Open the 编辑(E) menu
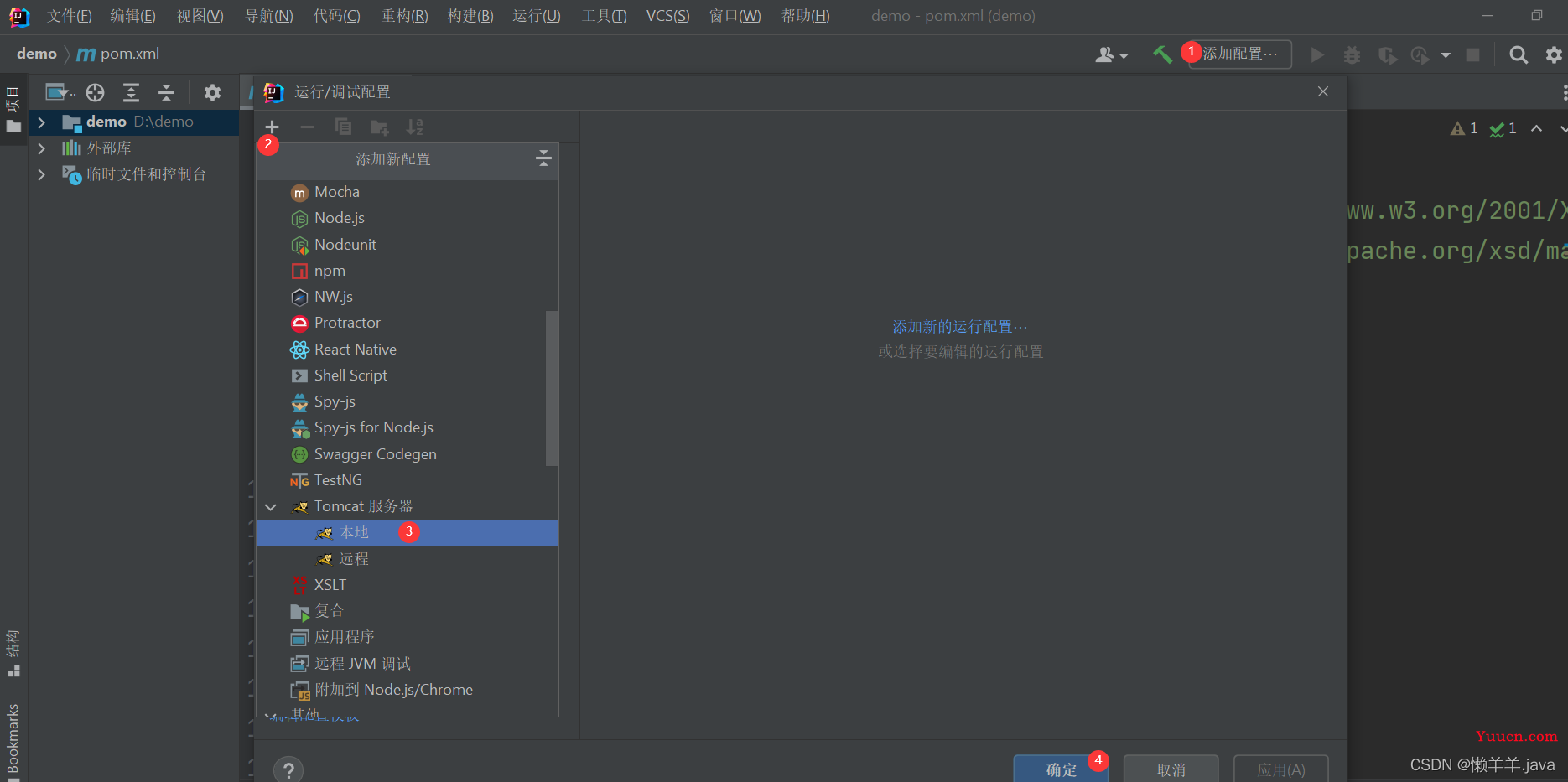Screen dimensions: 1568x782 coord(133,16)
